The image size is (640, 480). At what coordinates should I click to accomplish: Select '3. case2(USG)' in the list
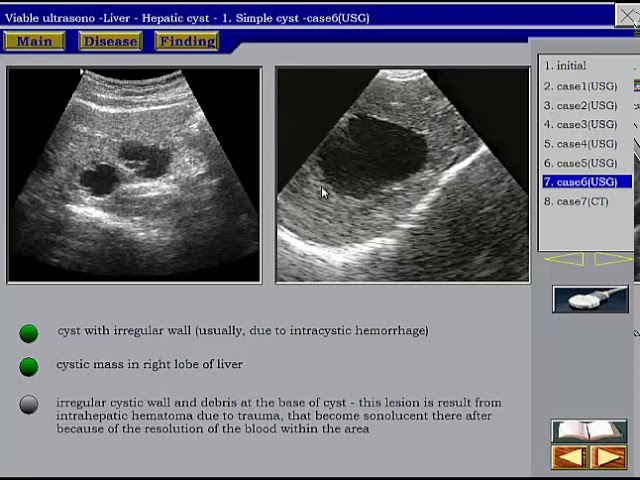point(580,106)
